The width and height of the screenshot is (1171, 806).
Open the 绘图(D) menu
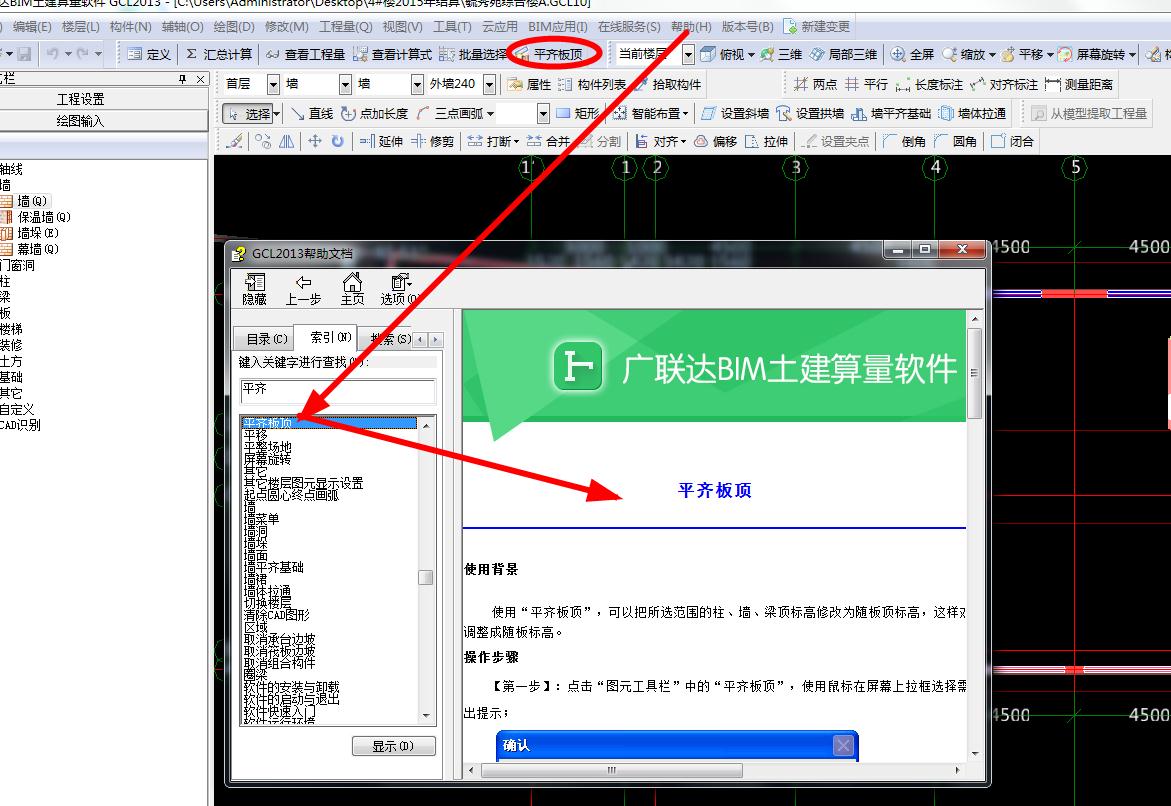pos(234,27)
